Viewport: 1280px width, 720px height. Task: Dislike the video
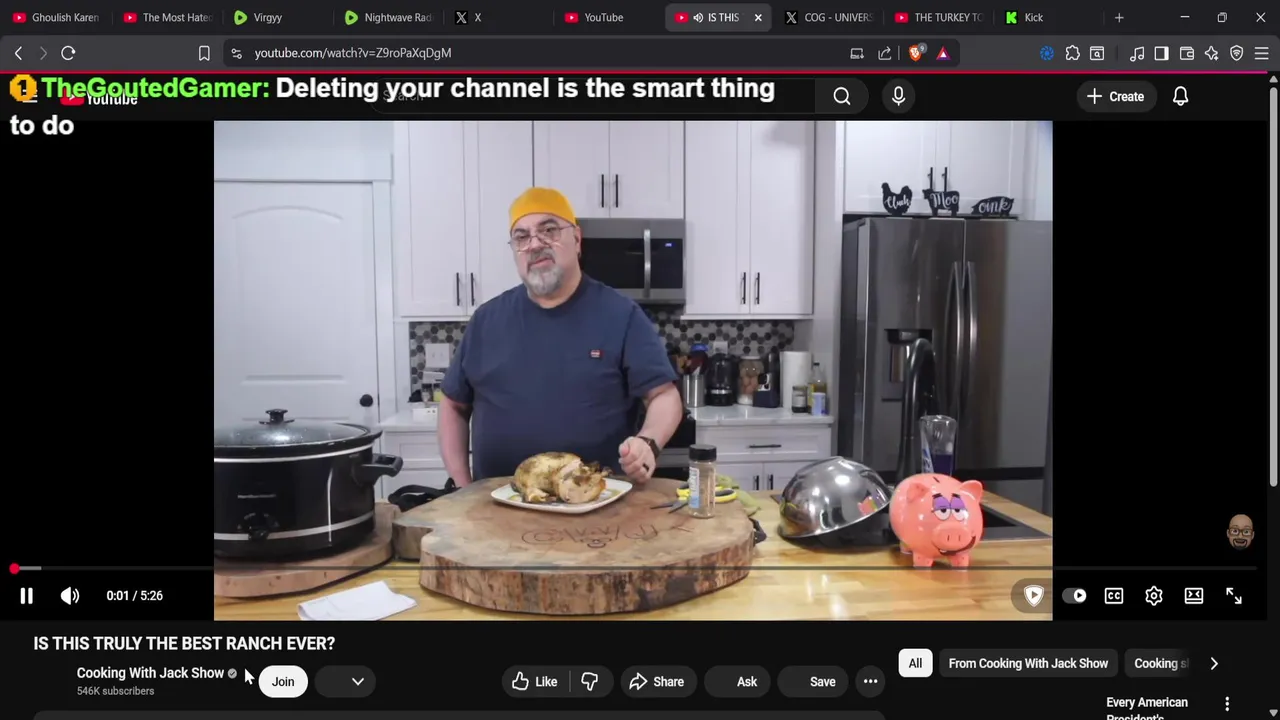[590, 682]
